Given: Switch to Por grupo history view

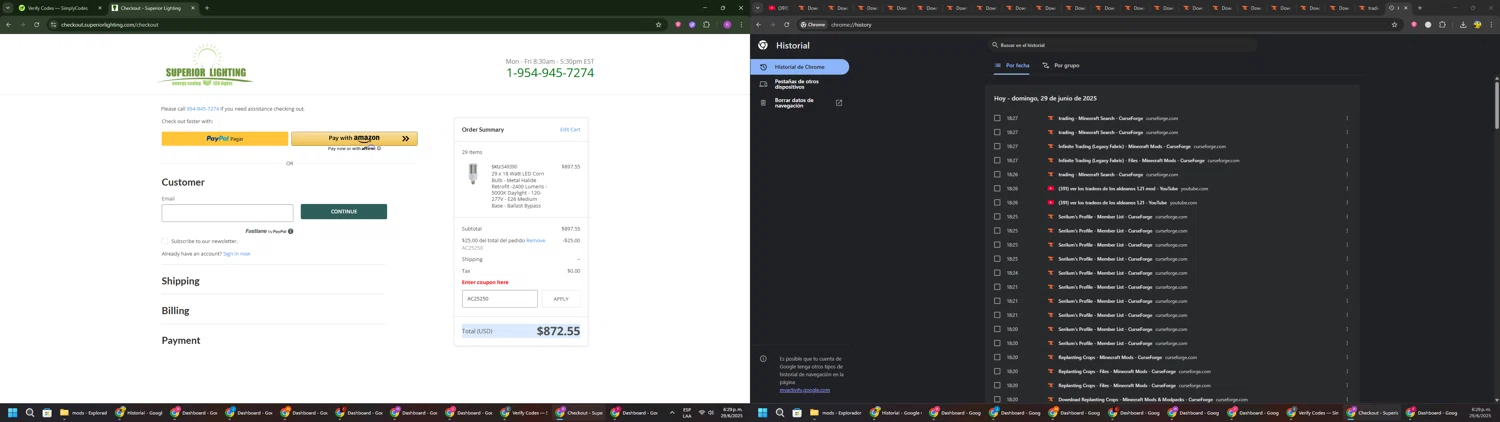Looking at the screenshot, I should click(1061, 65).
